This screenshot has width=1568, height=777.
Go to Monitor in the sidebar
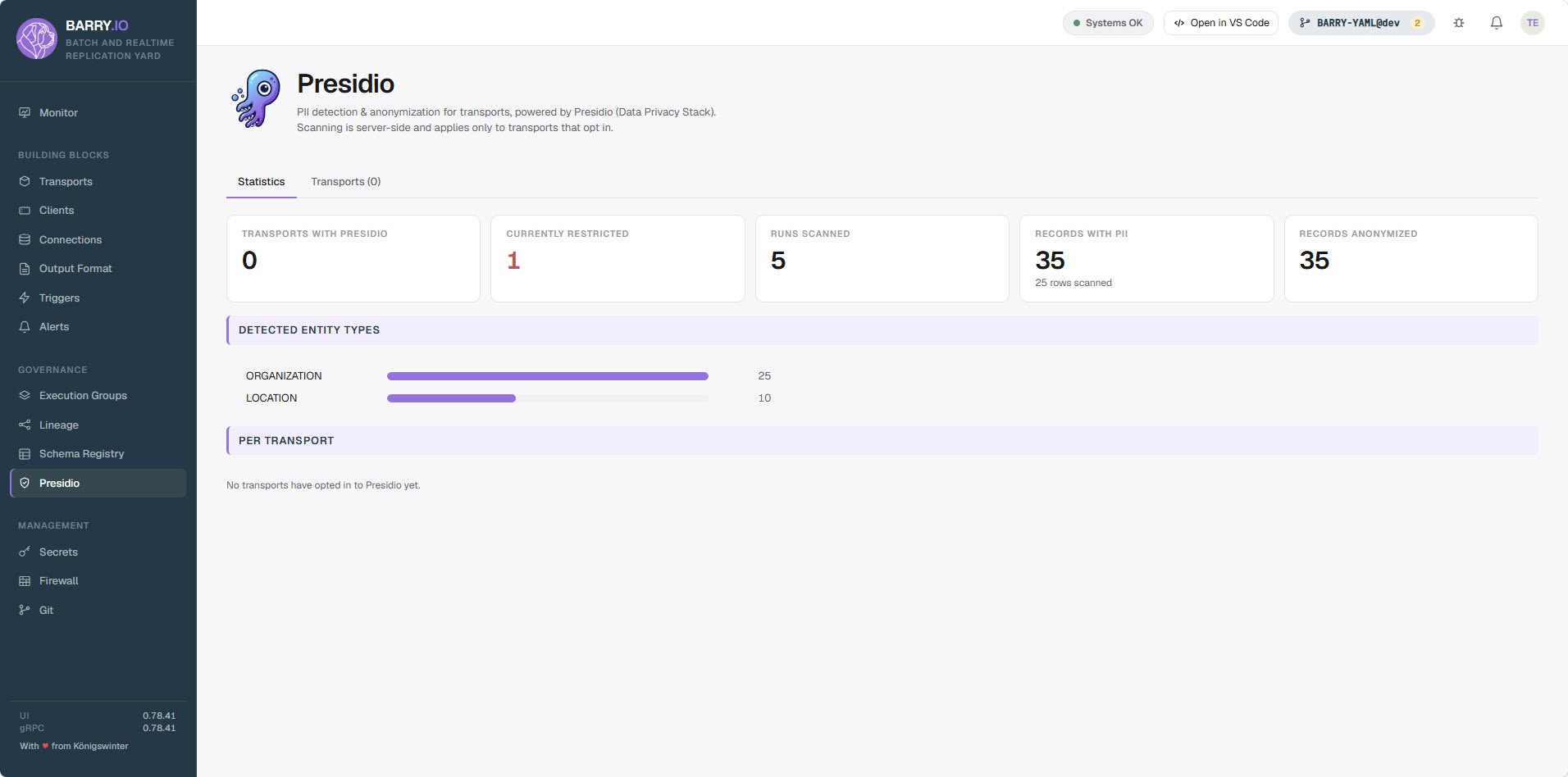click(98, 112)
